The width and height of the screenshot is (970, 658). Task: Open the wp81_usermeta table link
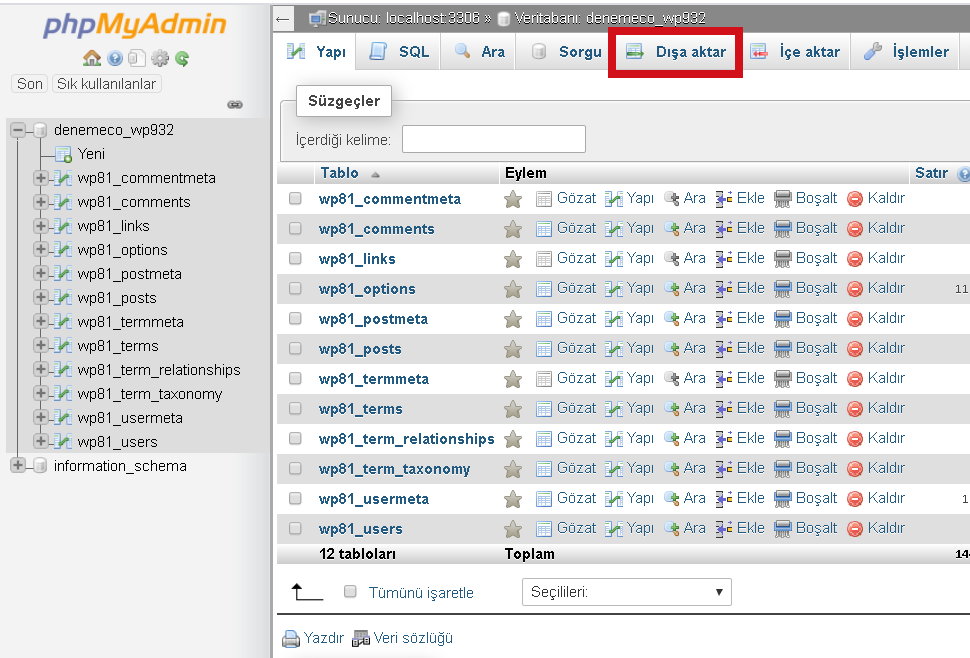[374, 499]
